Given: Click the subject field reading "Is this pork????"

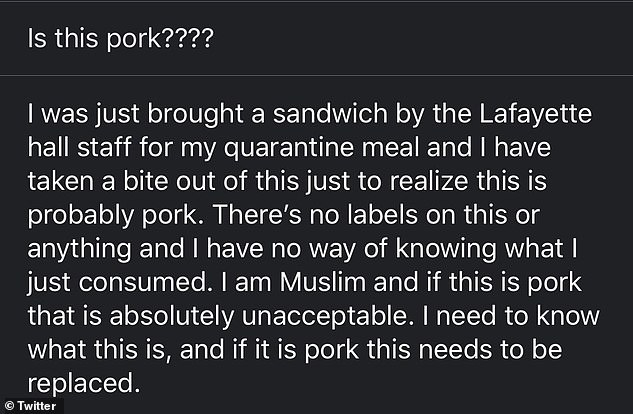Looking at the screenshot, I should point(316,39).
